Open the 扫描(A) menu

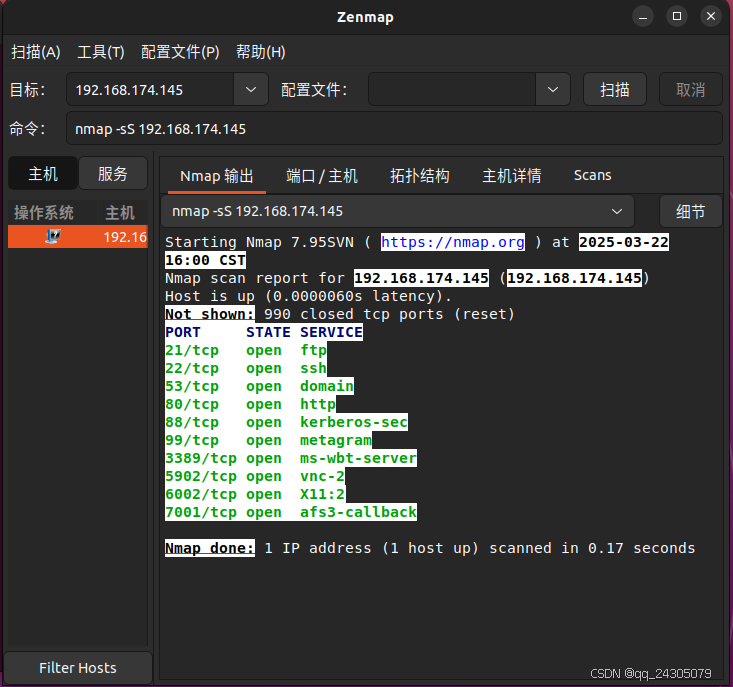click(36, 52)
